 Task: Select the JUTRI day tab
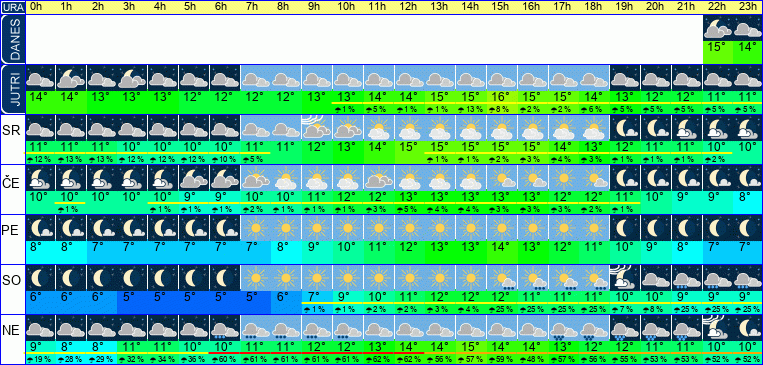[x=13, y=90]
